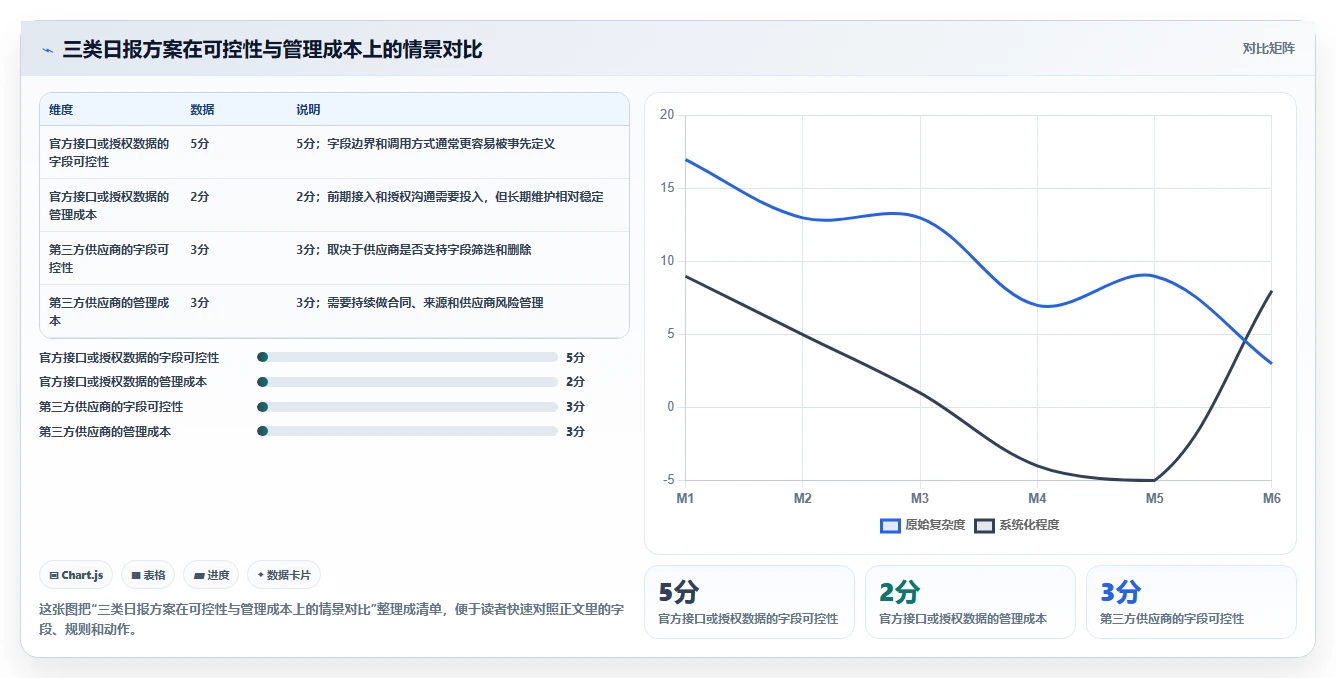This screenshot has width=1336, height=678.
Task: Open the 3分 data card
Action: [1191, 602]
